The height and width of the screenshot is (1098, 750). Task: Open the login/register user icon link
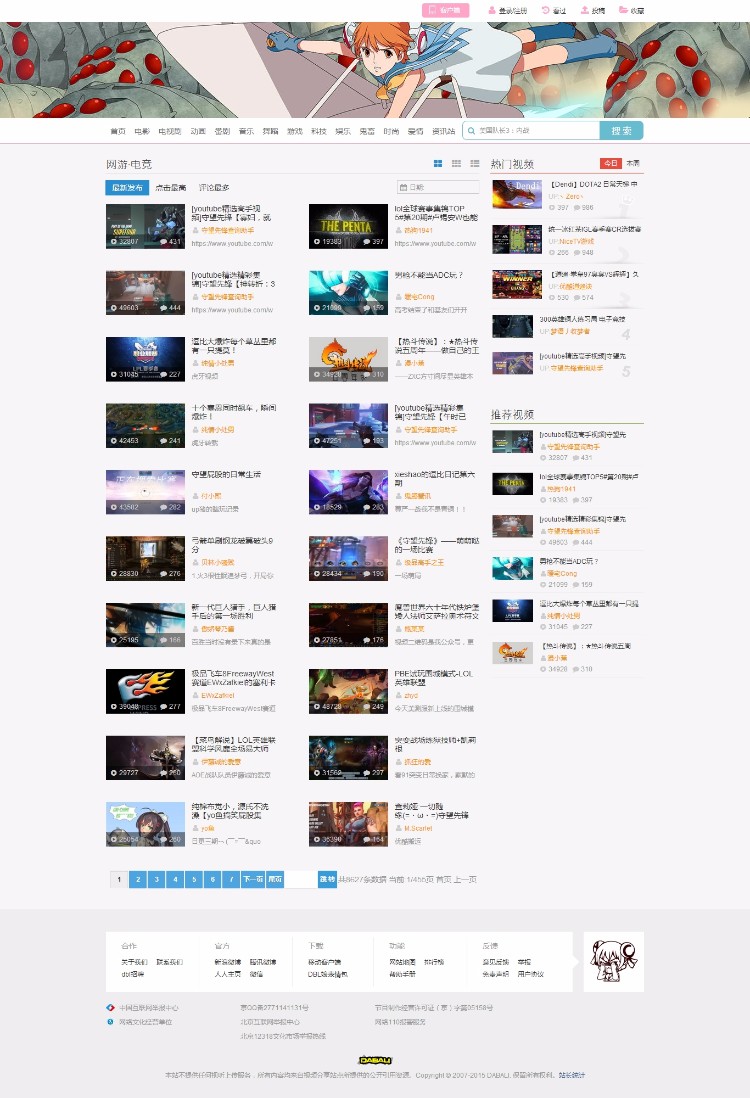(x=492, y=11)
